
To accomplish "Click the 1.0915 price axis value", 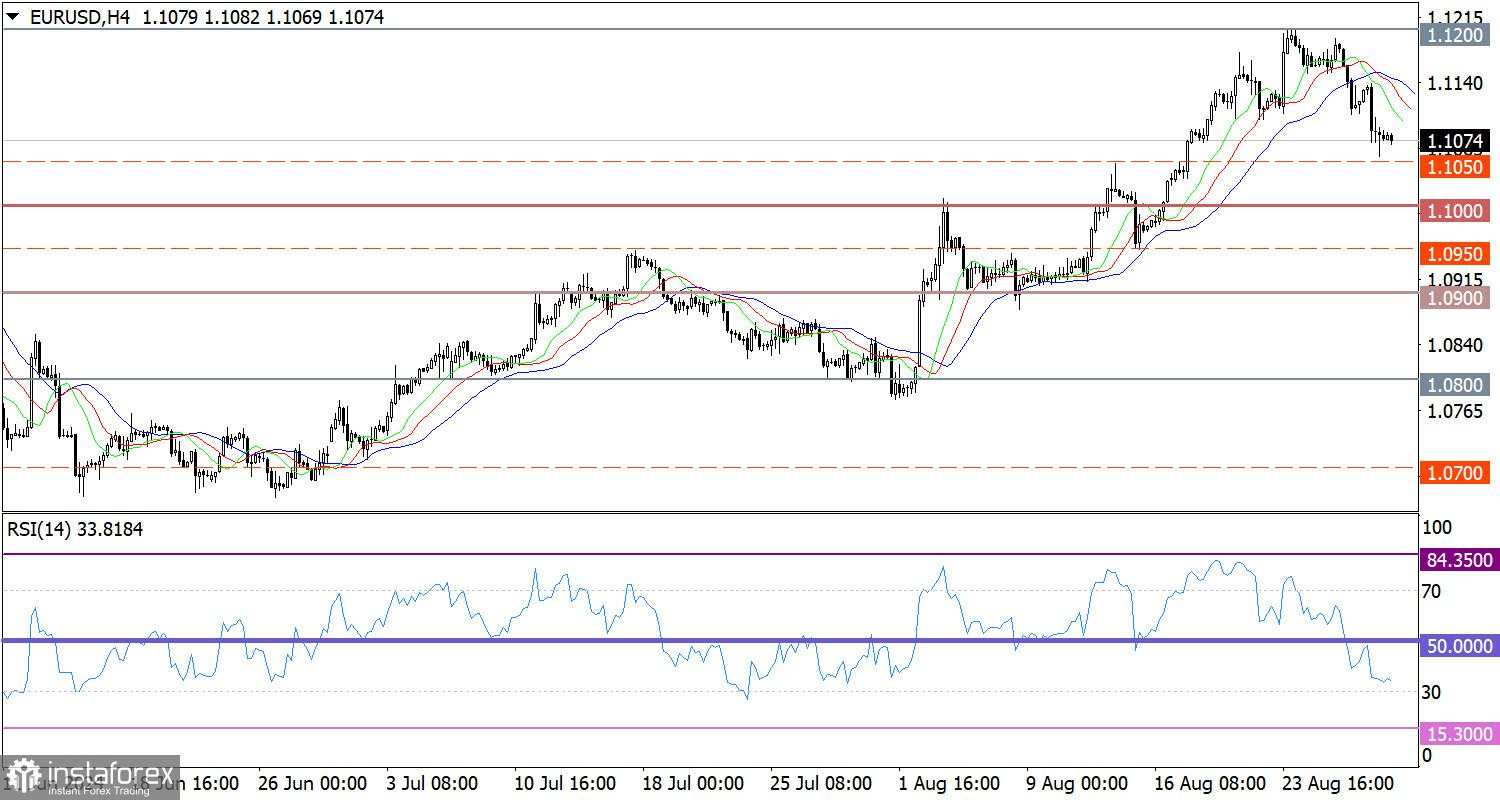I will 1456,279.
